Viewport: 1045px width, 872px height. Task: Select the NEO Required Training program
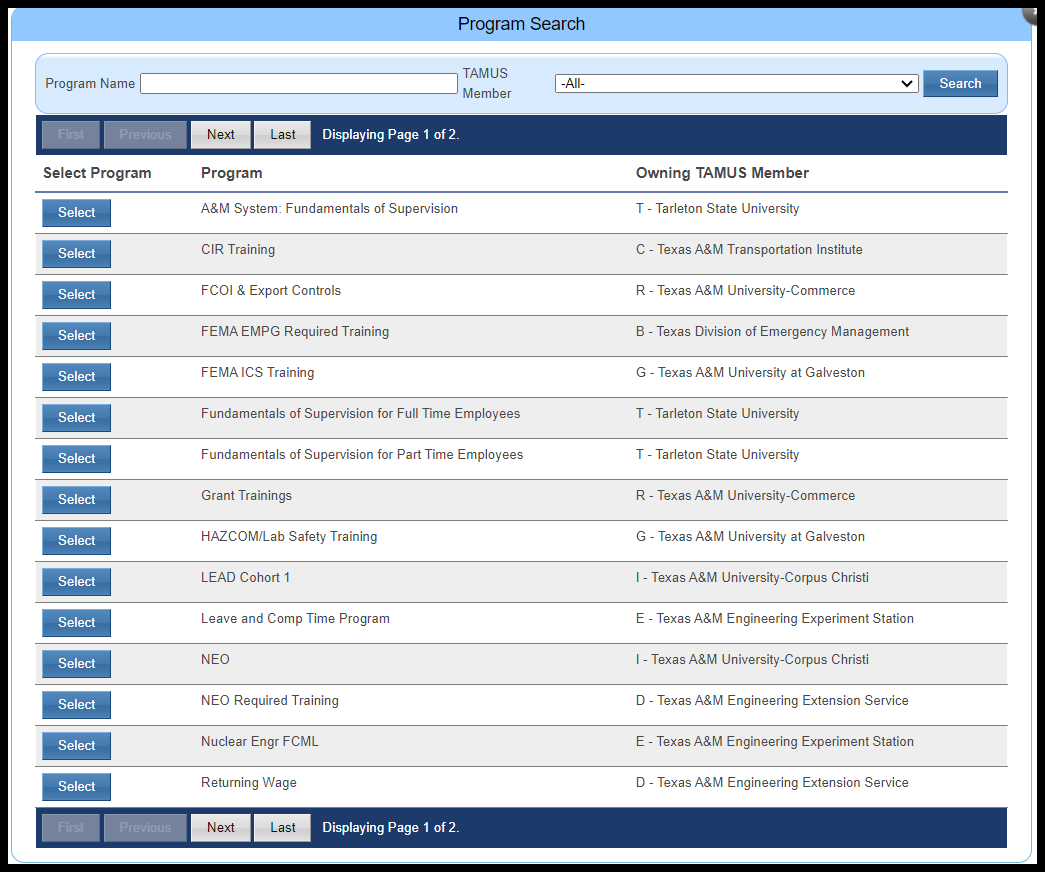pyautogui.click(x=76, y=705)
